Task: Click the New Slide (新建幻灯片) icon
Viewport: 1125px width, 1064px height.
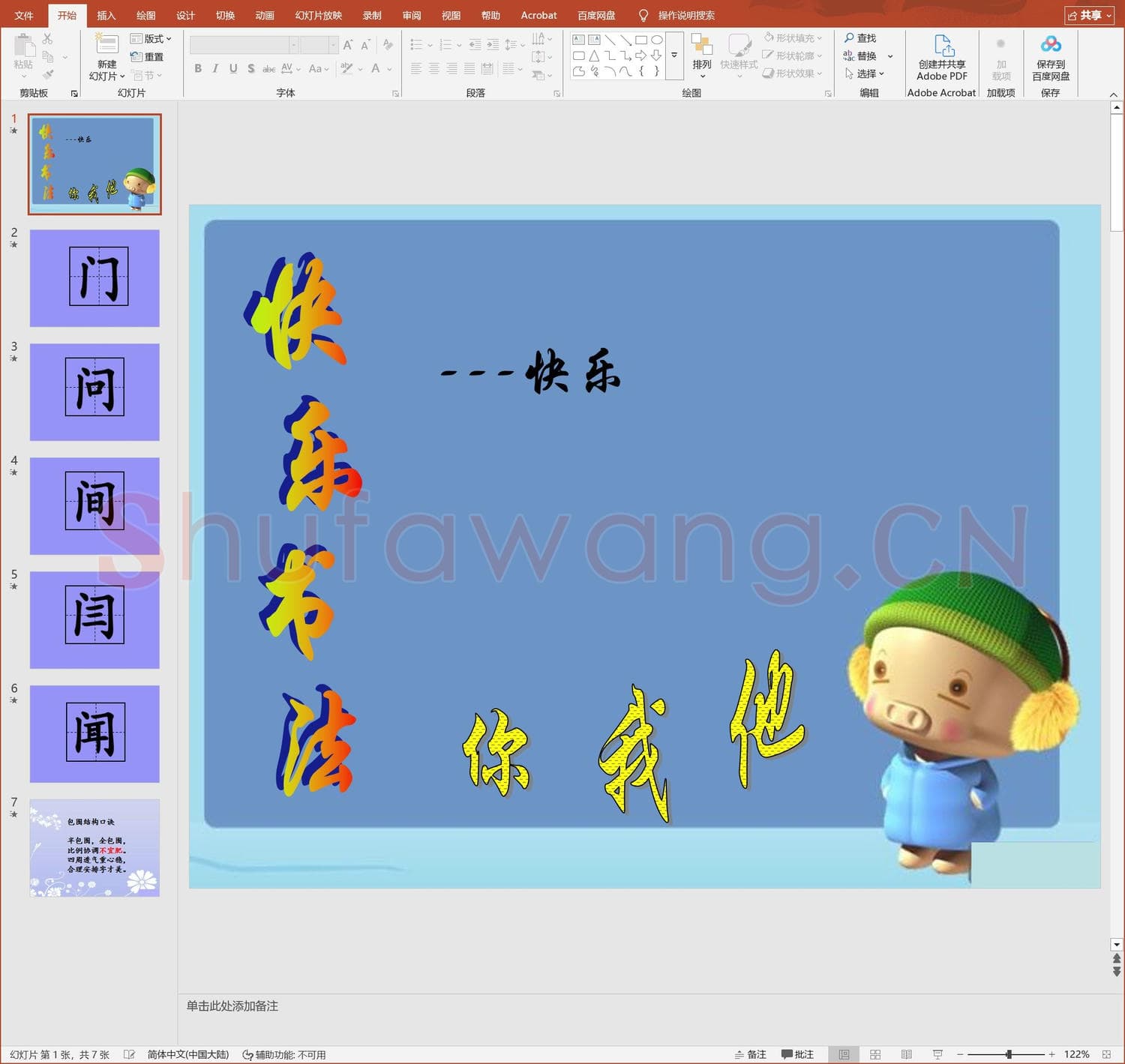Action: pyautogui.click(x=106, y=44)
